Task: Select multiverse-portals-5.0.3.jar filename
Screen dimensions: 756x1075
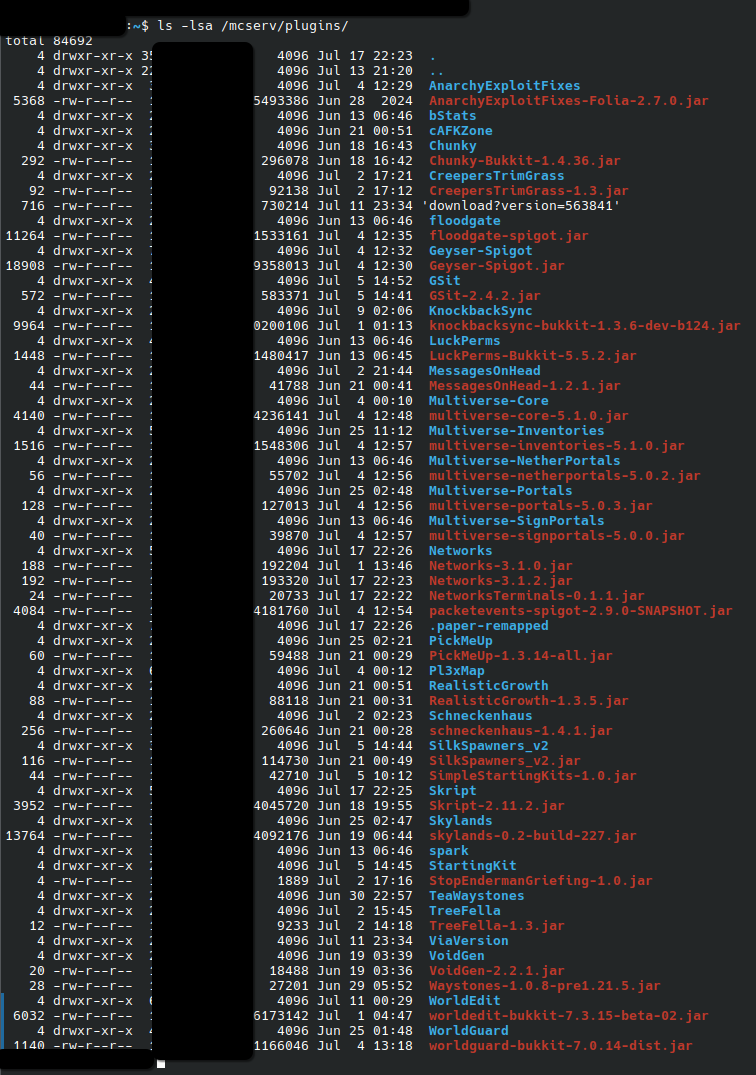Action: point(541,506)
